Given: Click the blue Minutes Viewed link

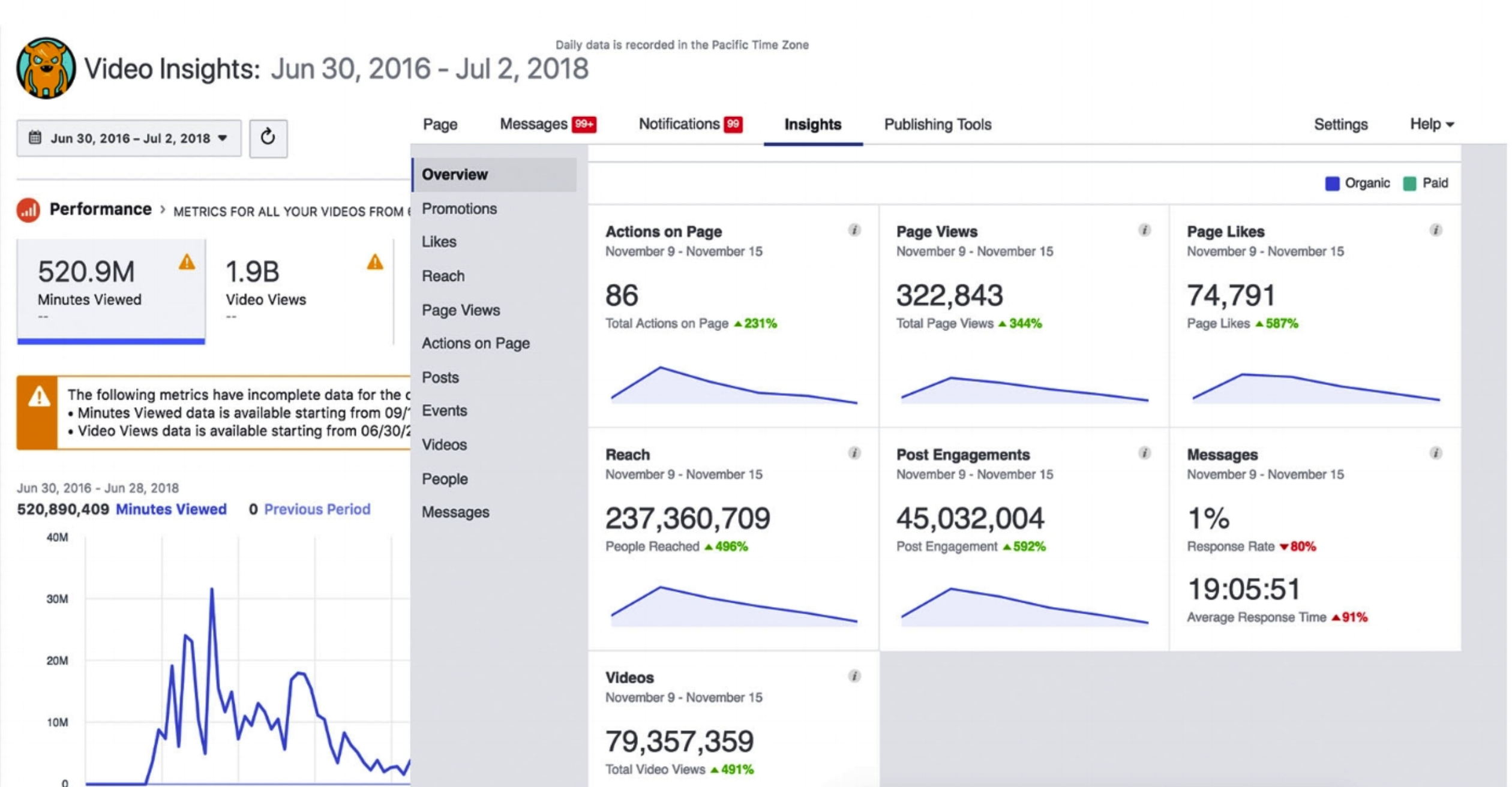Looking at the screenshot, I should [171, 509].
